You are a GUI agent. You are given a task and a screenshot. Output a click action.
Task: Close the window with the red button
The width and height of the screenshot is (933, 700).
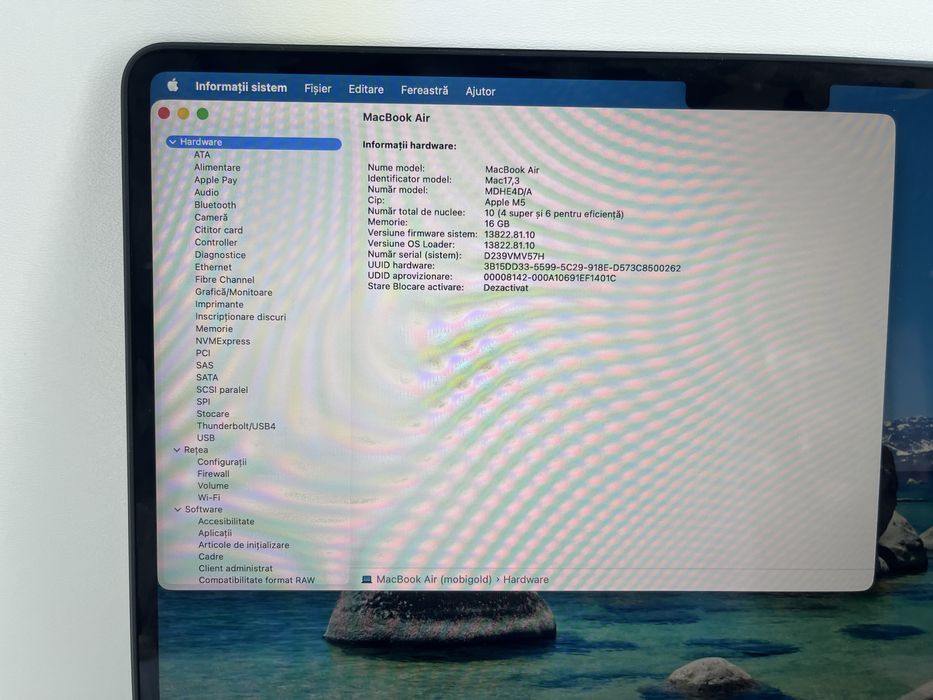click(164, 113)
